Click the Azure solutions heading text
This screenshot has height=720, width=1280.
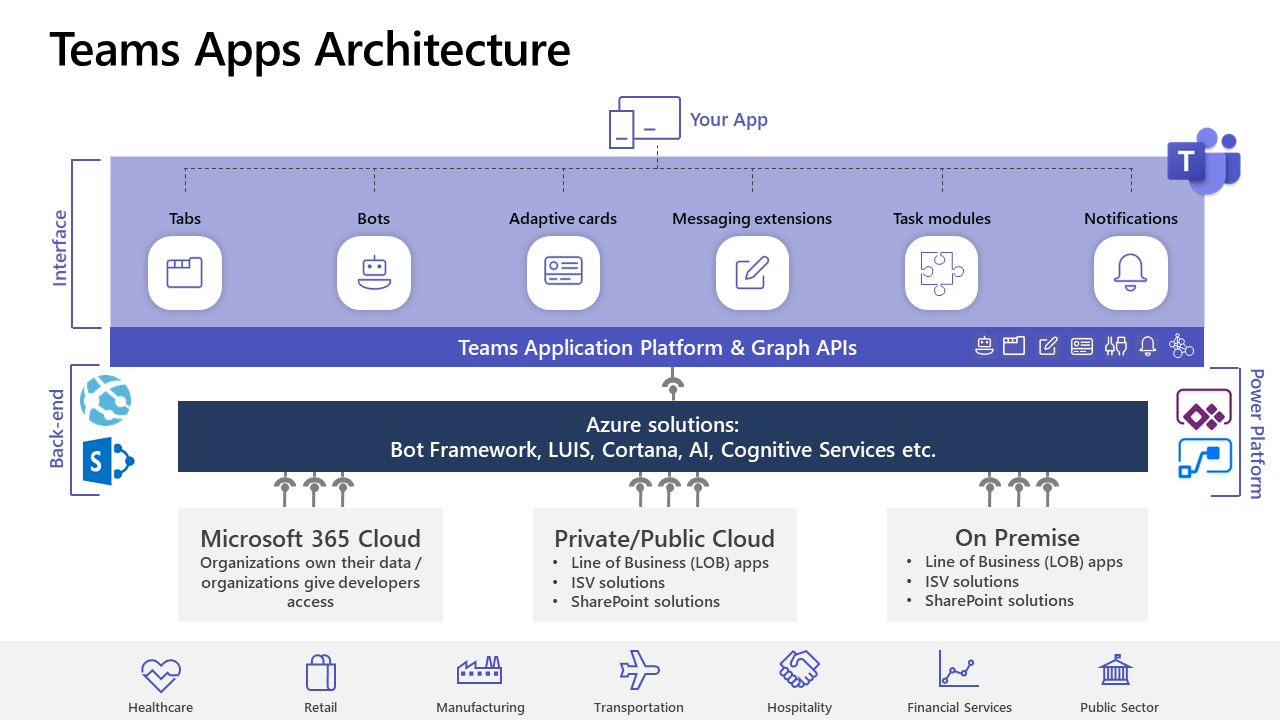pyautogui.click(x=662, y=424)
